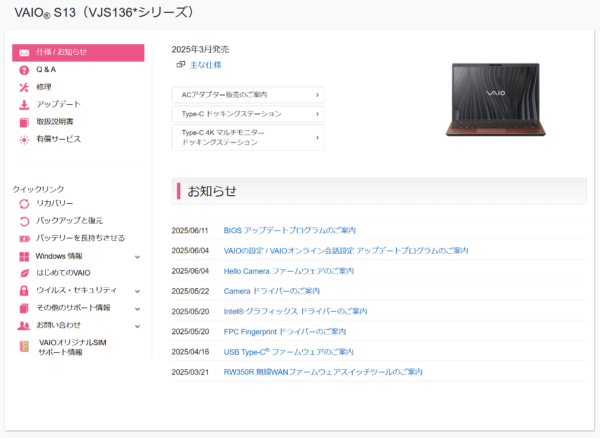Viewport: 600px width, 438px height.
Task: Click the お知らせ section heading
Action: click(212, 191)
